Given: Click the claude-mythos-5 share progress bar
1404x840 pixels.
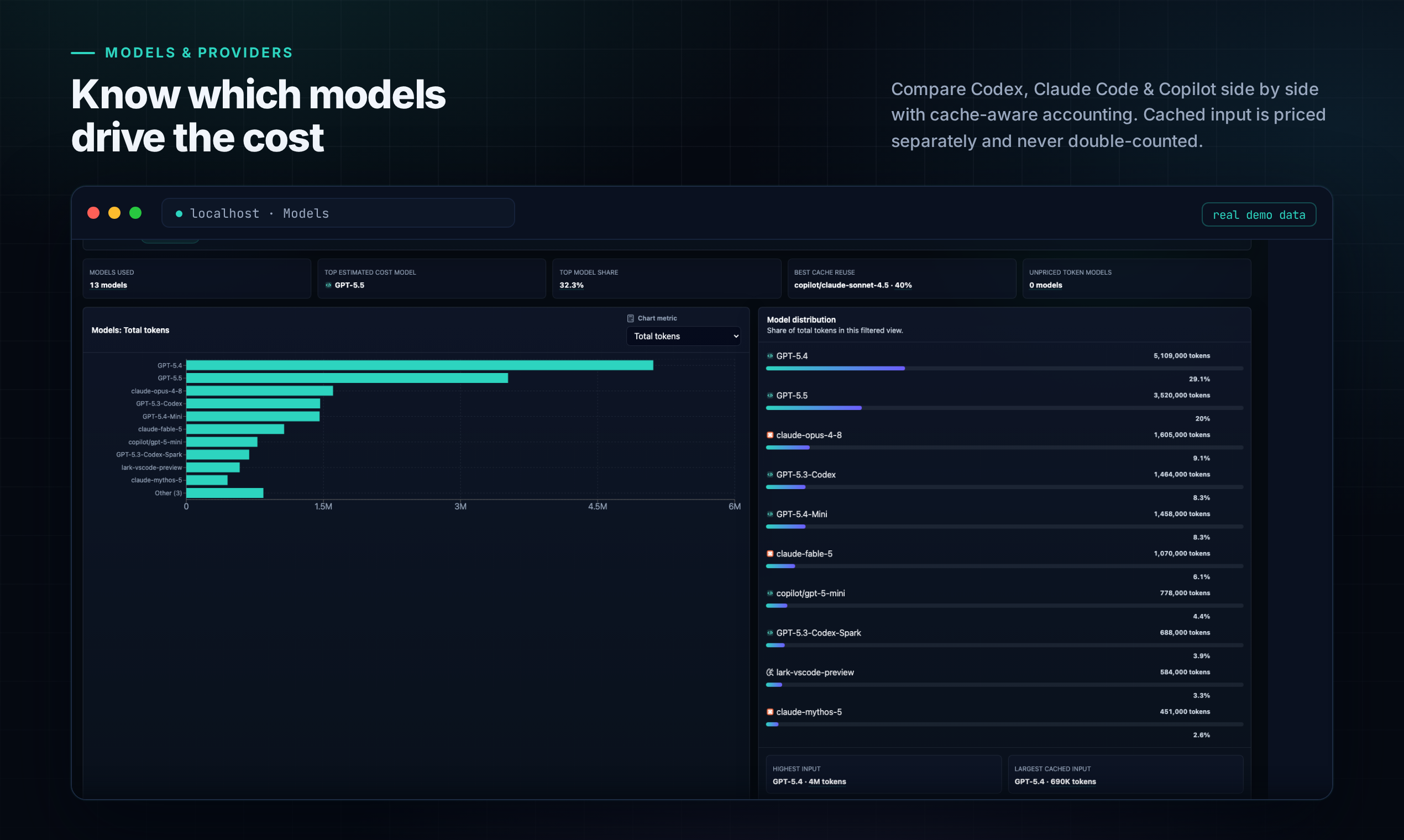Looking at the screenshot, I should 1004,725.
